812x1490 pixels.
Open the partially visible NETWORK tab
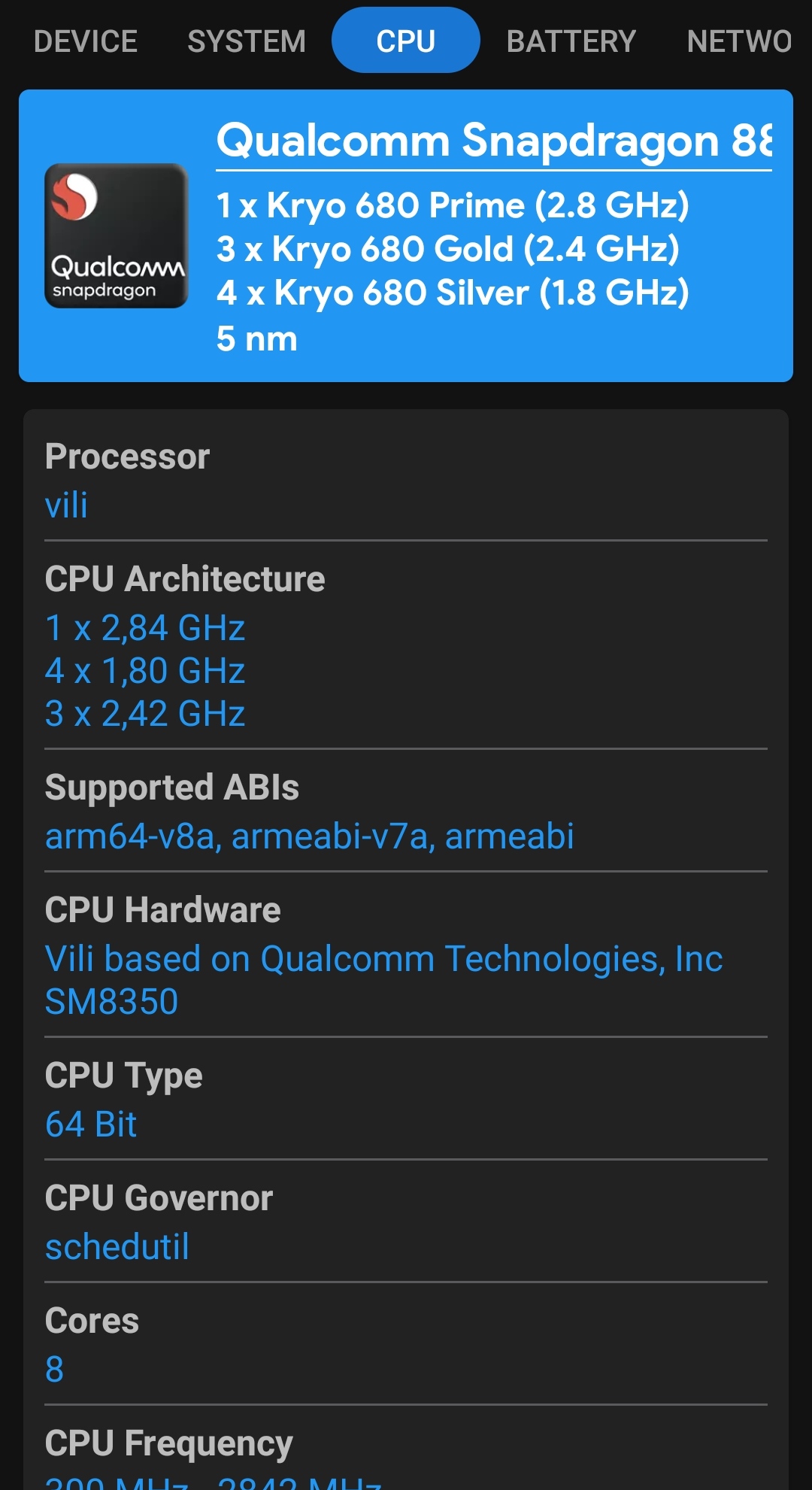tap(739, 41)
